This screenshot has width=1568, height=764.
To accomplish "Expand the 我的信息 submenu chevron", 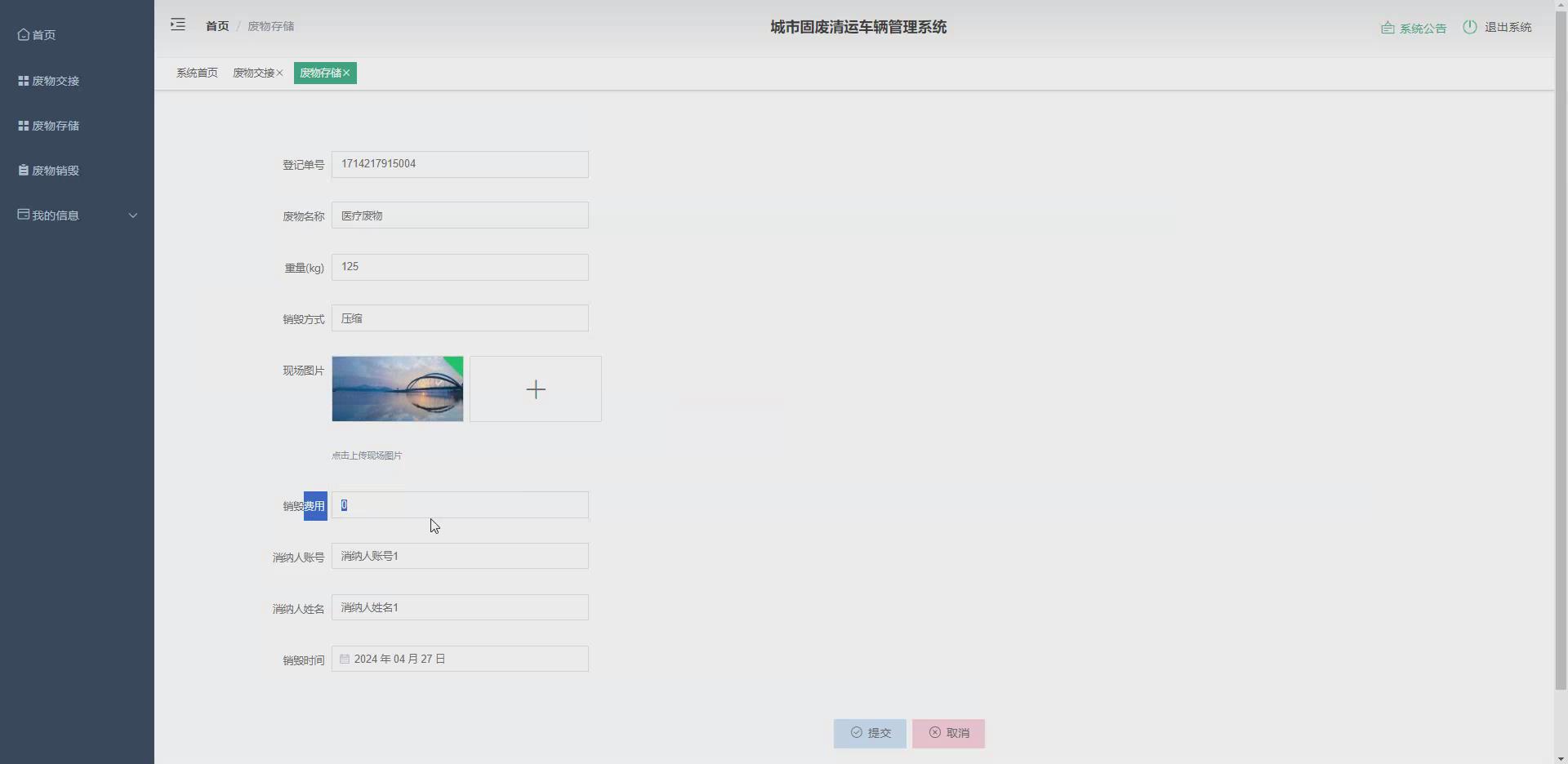I will click(x=132, y=215).
